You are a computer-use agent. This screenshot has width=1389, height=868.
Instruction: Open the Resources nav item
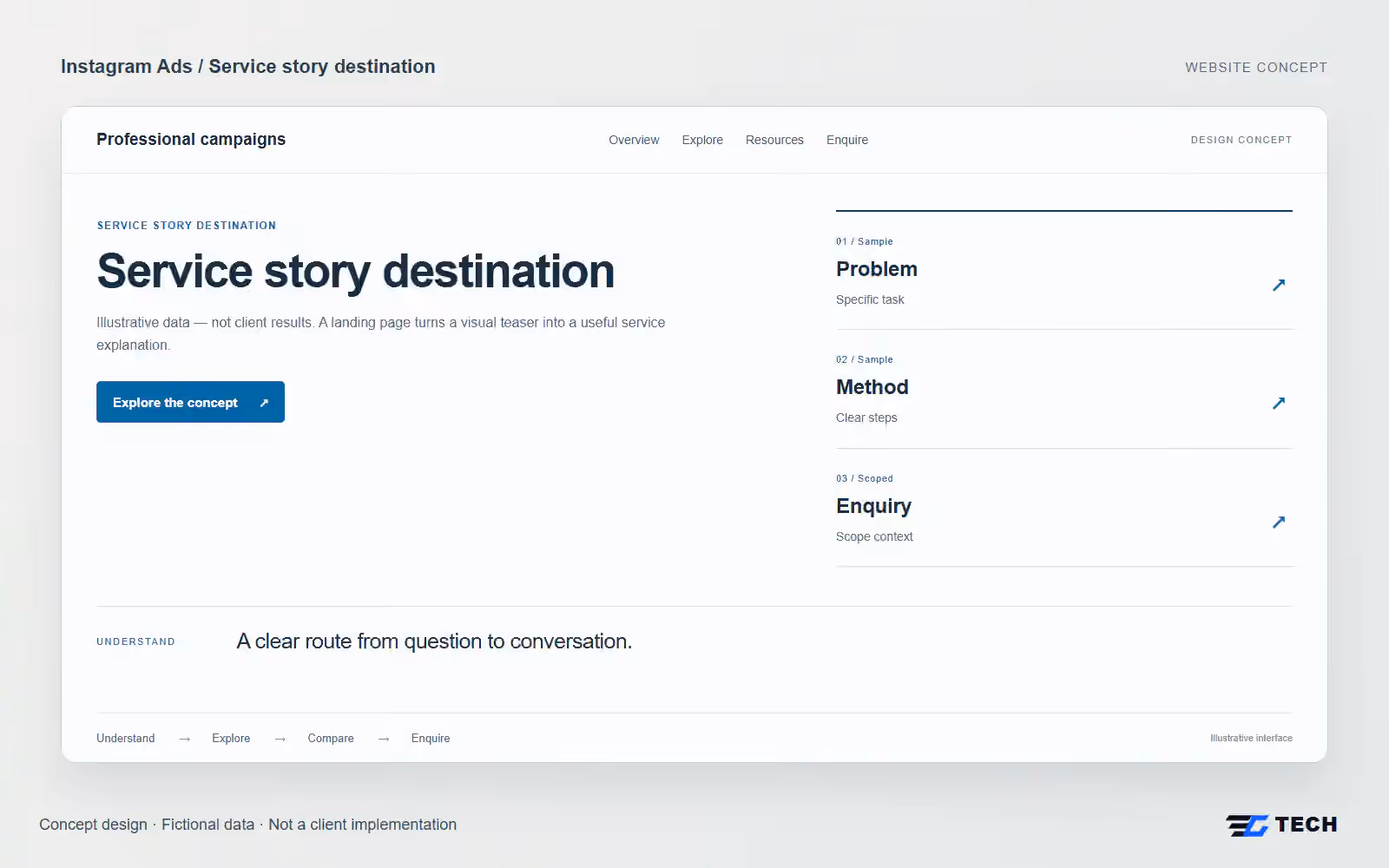click(x=774, y=140)
